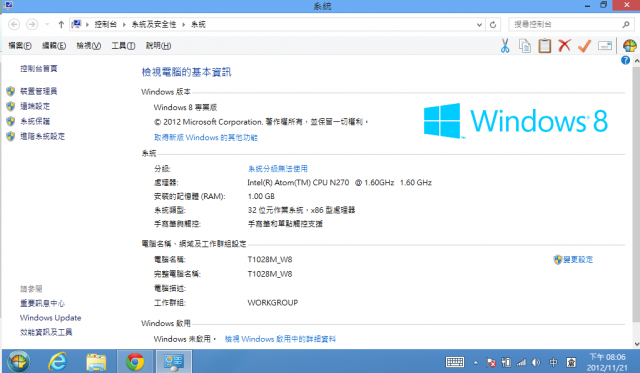
Task: Open 系統保護 in sidebar
Action: [x=35, y=121]
